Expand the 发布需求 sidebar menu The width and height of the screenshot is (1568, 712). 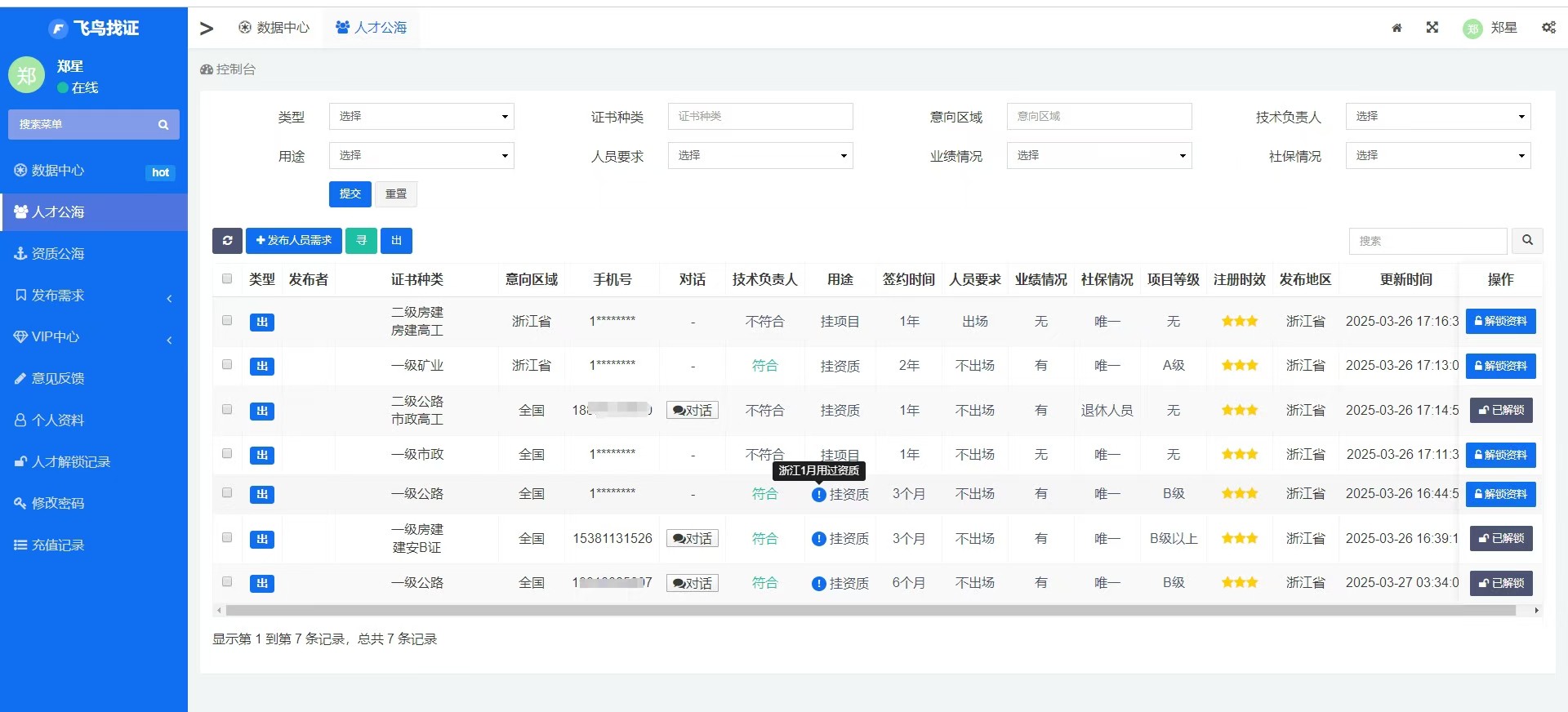click(x=94, y=296)
